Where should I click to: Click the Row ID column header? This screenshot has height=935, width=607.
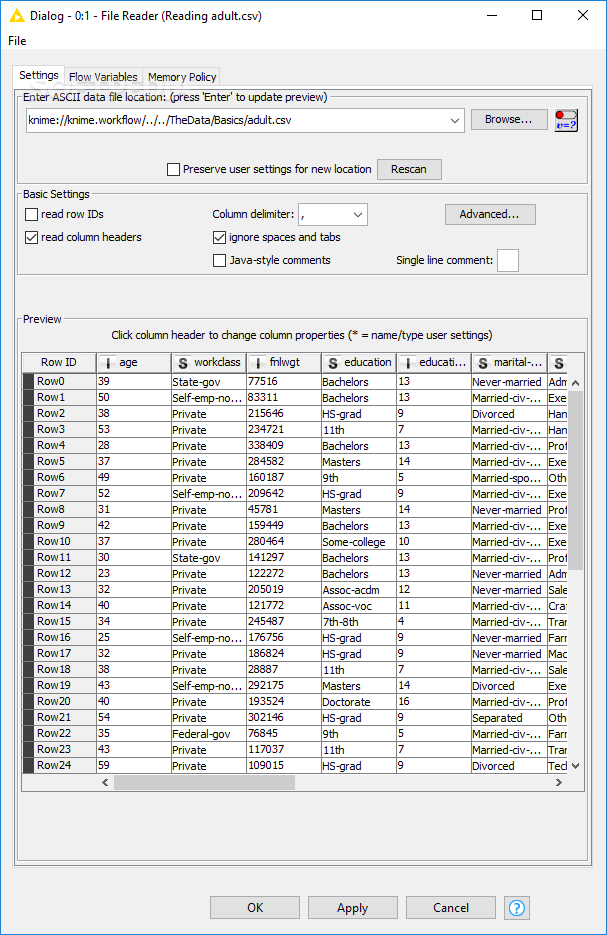pos(59,363)
